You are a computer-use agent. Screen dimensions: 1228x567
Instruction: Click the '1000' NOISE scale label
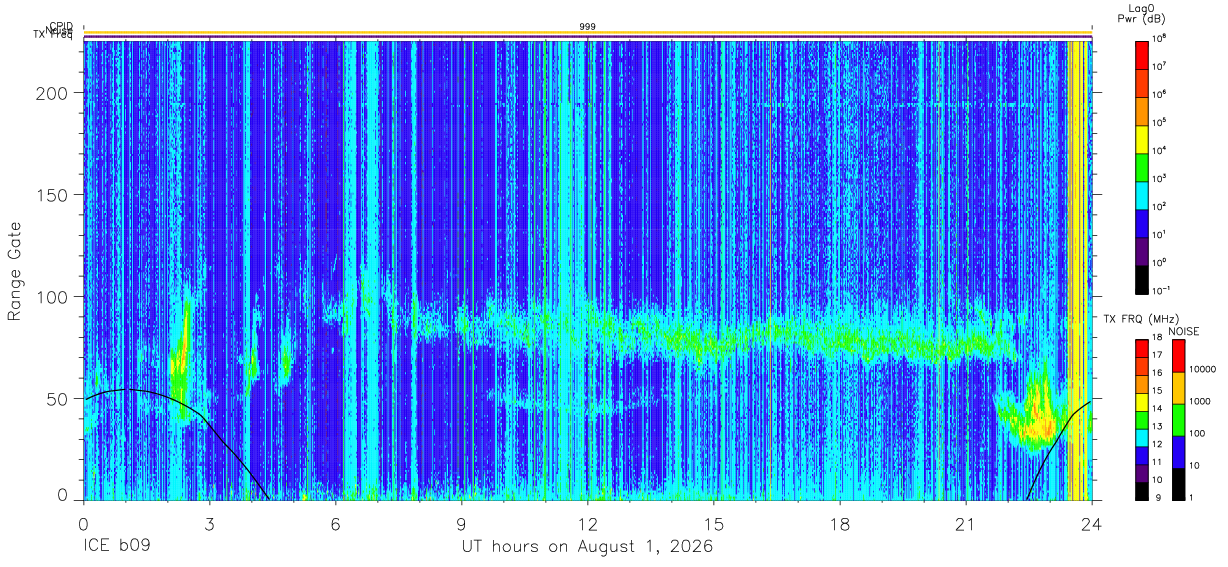(1199, 401)
